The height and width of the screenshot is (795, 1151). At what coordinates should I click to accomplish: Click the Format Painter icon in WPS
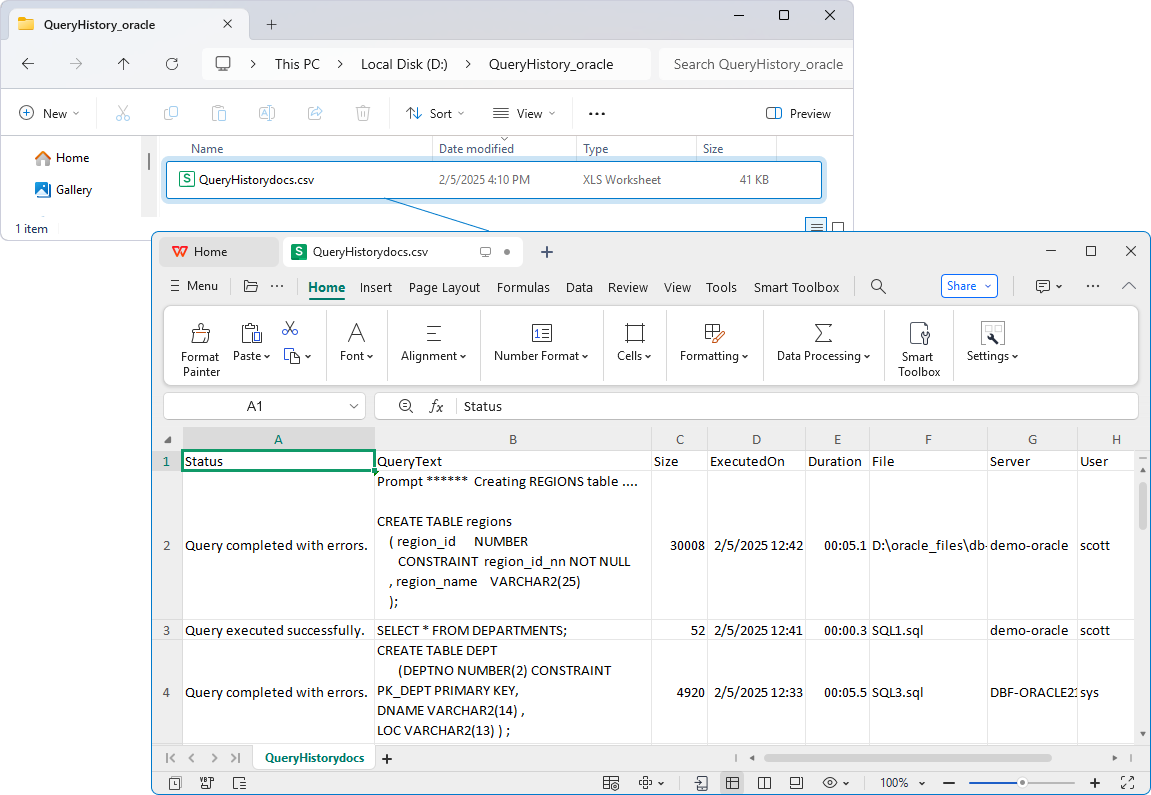(x=200, y=334)
